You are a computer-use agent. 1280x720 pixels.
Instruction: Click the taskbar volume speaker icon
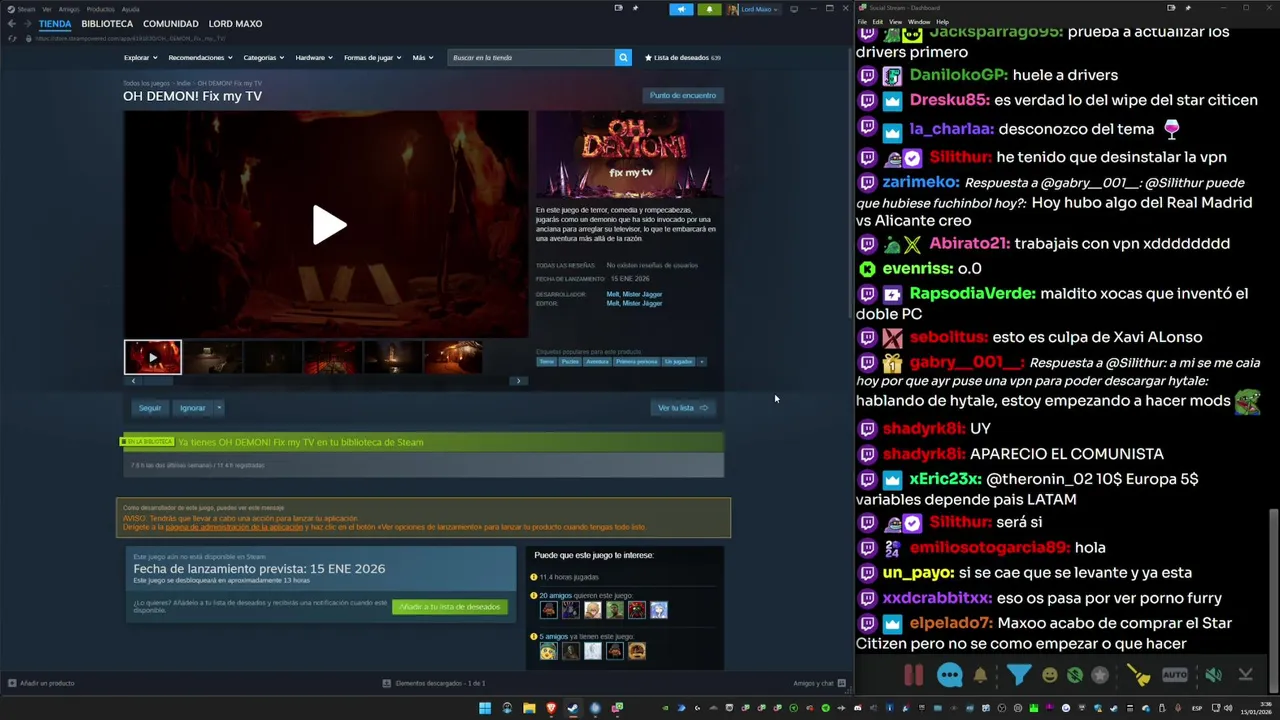coord(1229,708)
